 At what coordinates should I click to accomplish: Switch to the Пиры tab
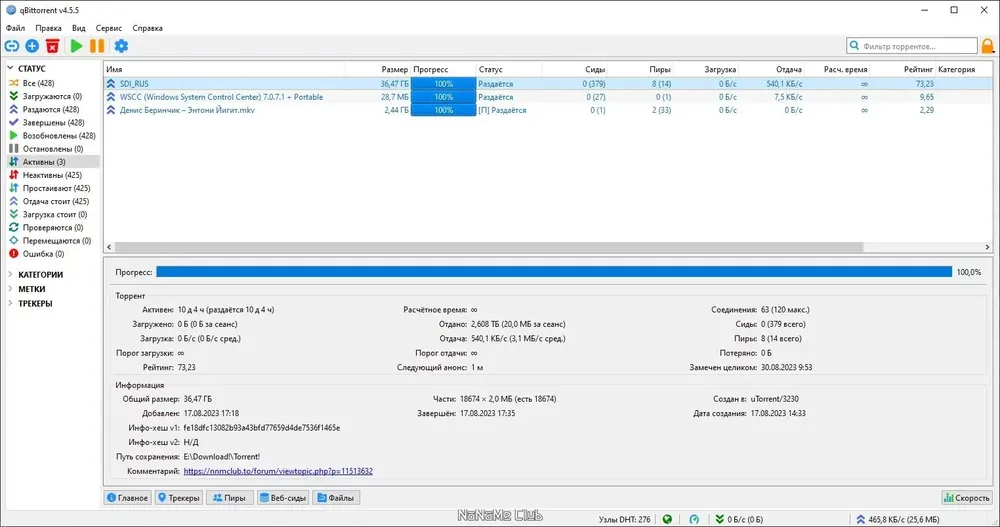230,498
